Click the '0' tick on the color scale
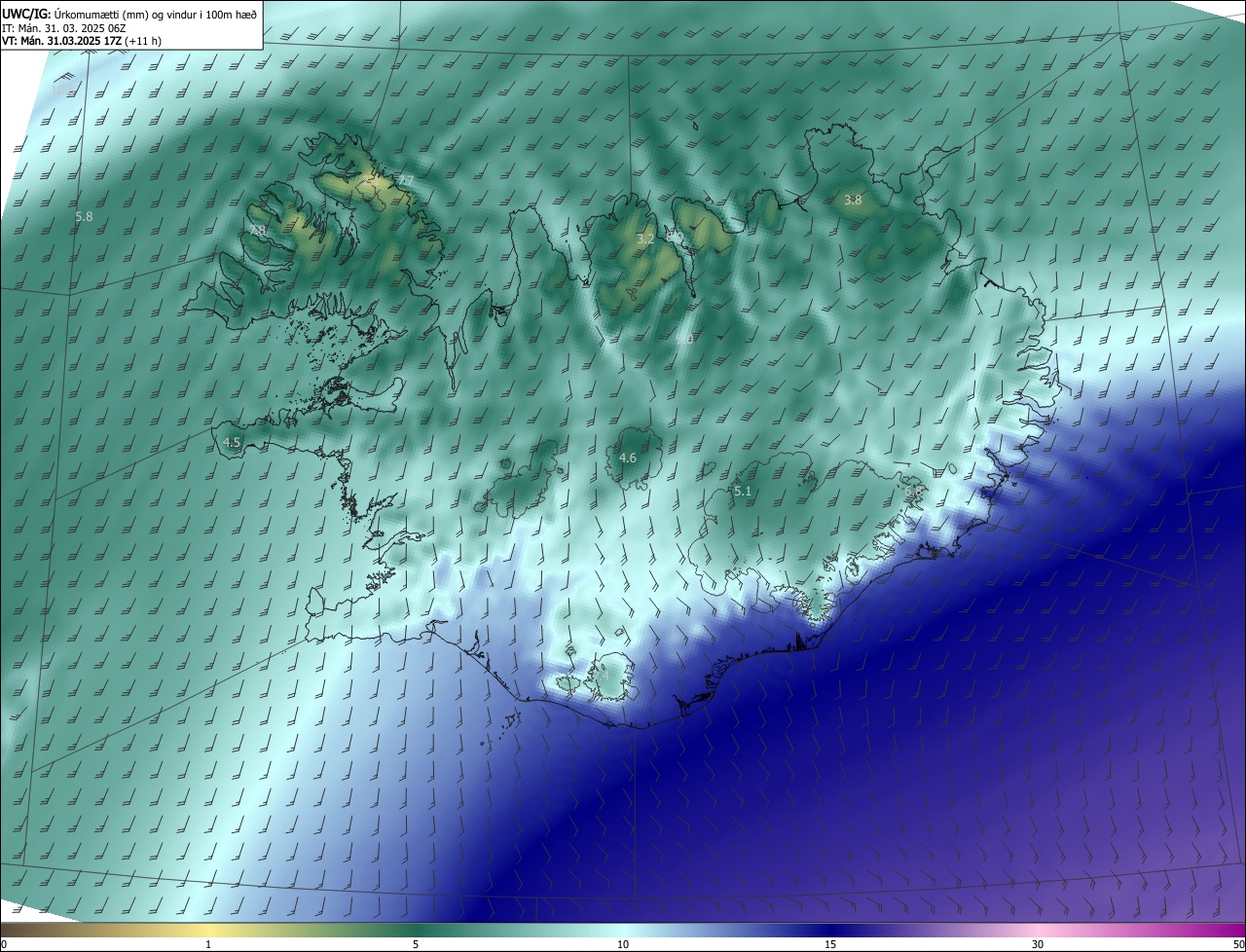This screenshot has width=1246, height=952. click(4, 944)
